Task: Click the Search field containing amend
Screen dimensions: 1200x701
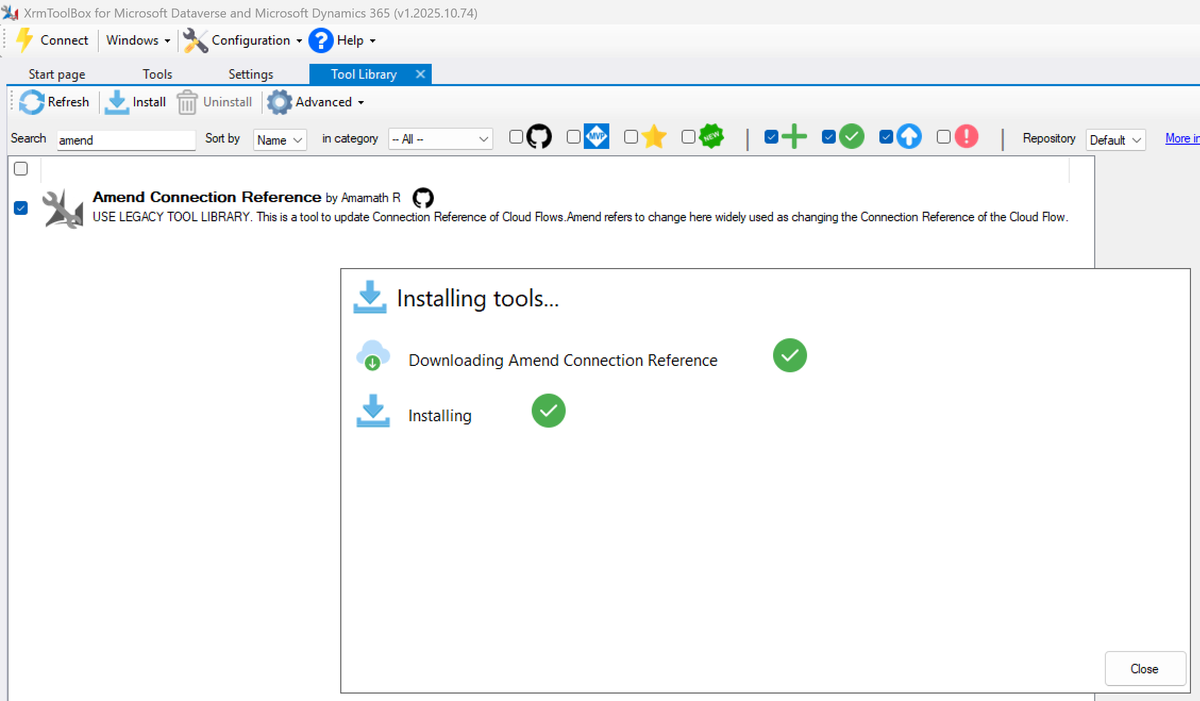Action: tap(126, 140)
